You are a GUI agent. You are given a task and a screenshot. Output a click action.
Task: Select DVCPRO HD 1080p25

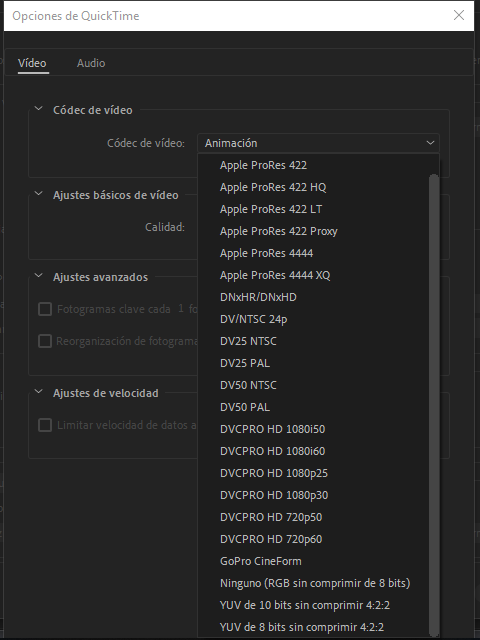313,474
